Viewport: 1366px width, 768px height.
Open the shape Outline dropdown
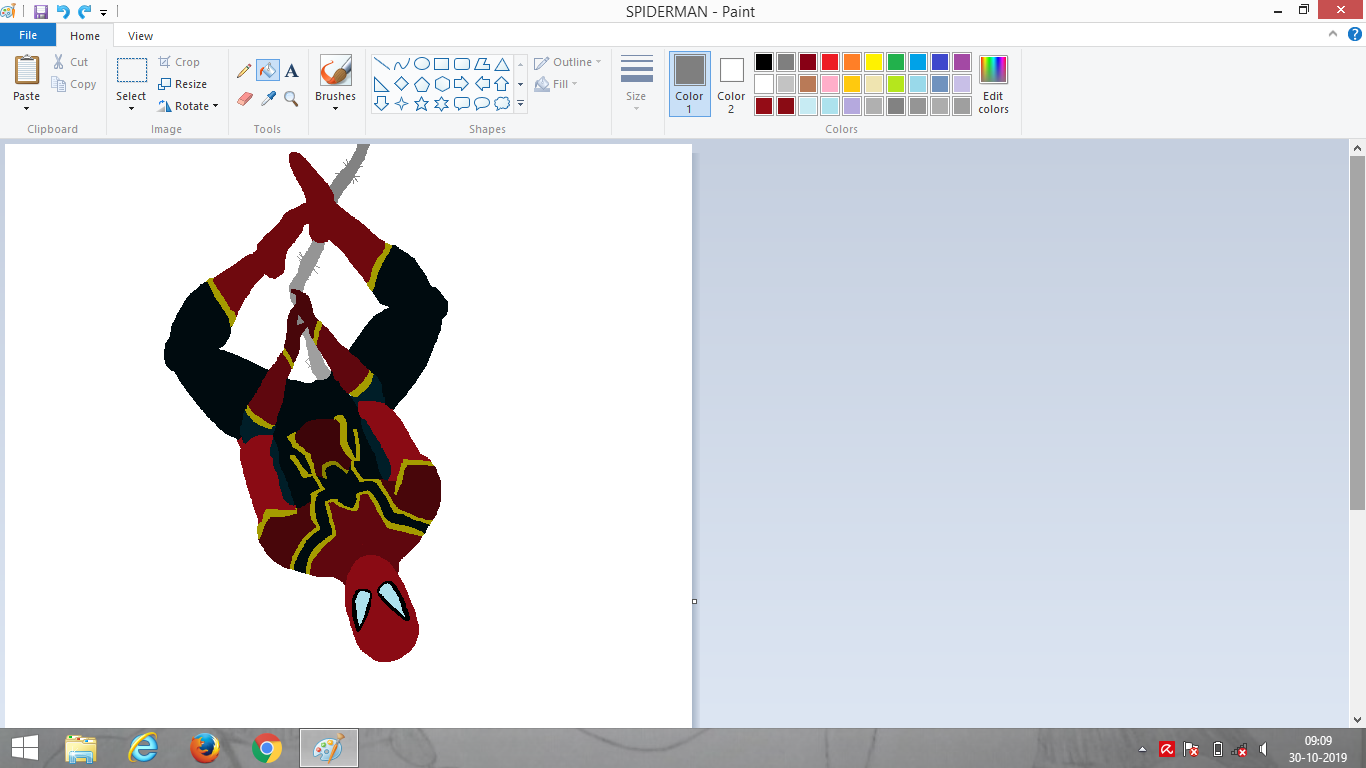point(568,62)
